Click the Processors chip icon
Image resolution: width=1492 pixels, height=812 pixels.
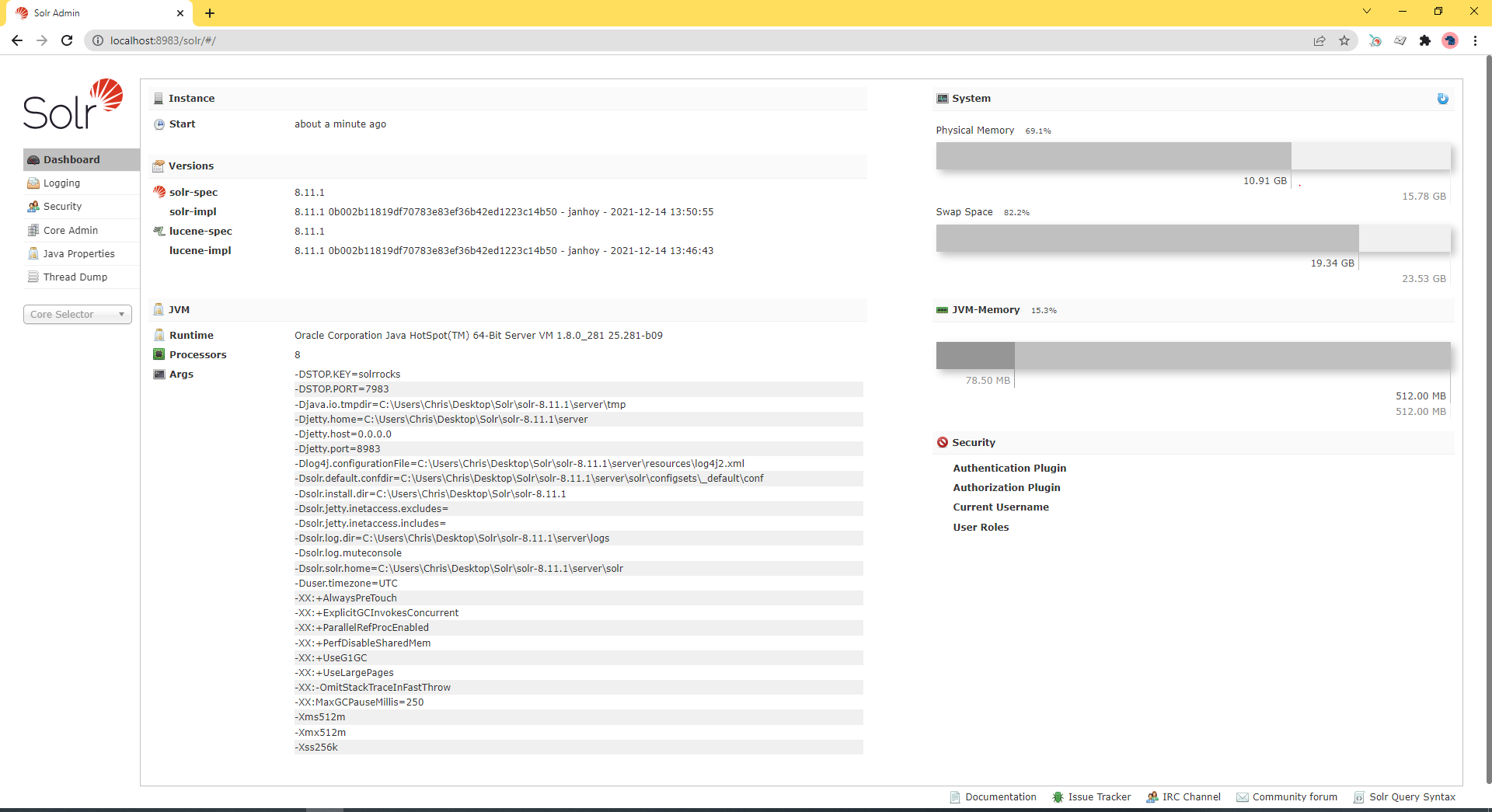tap(159, 354)
